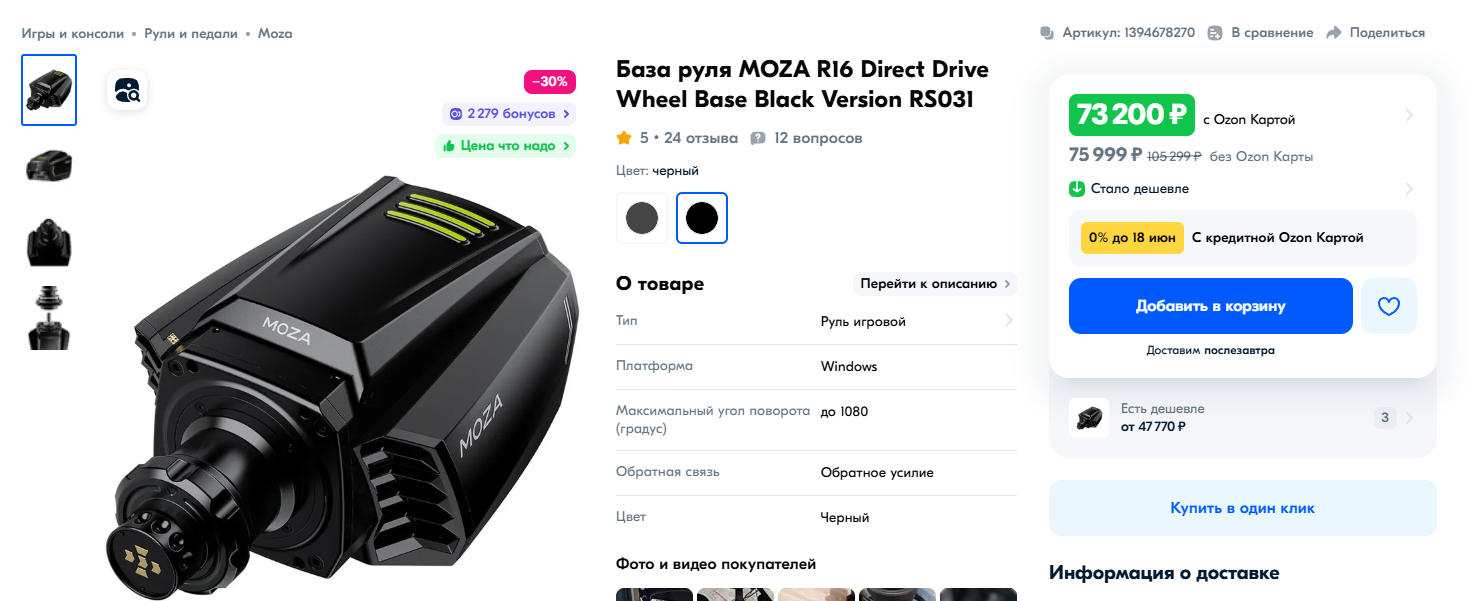Image resolution: width=1478 pixels, height=601 pixels.
Task: Click the visual search icon over product image
Action: click(127, 91)
